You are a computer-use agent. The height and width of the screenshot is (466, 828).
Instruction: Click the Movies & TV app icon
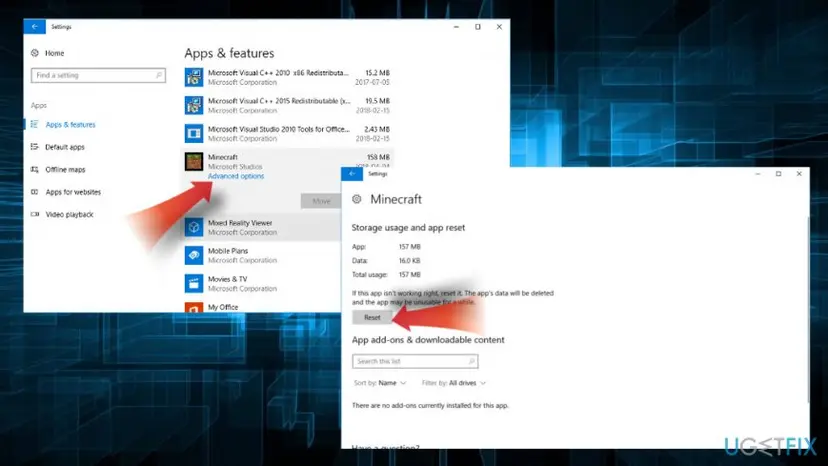click(x=194, y=283)
